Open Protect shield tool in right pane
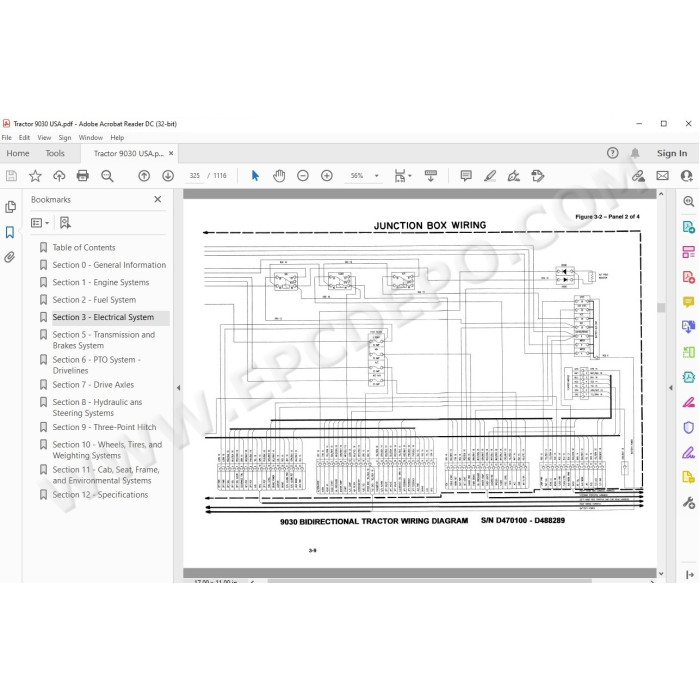 (688, 427)
